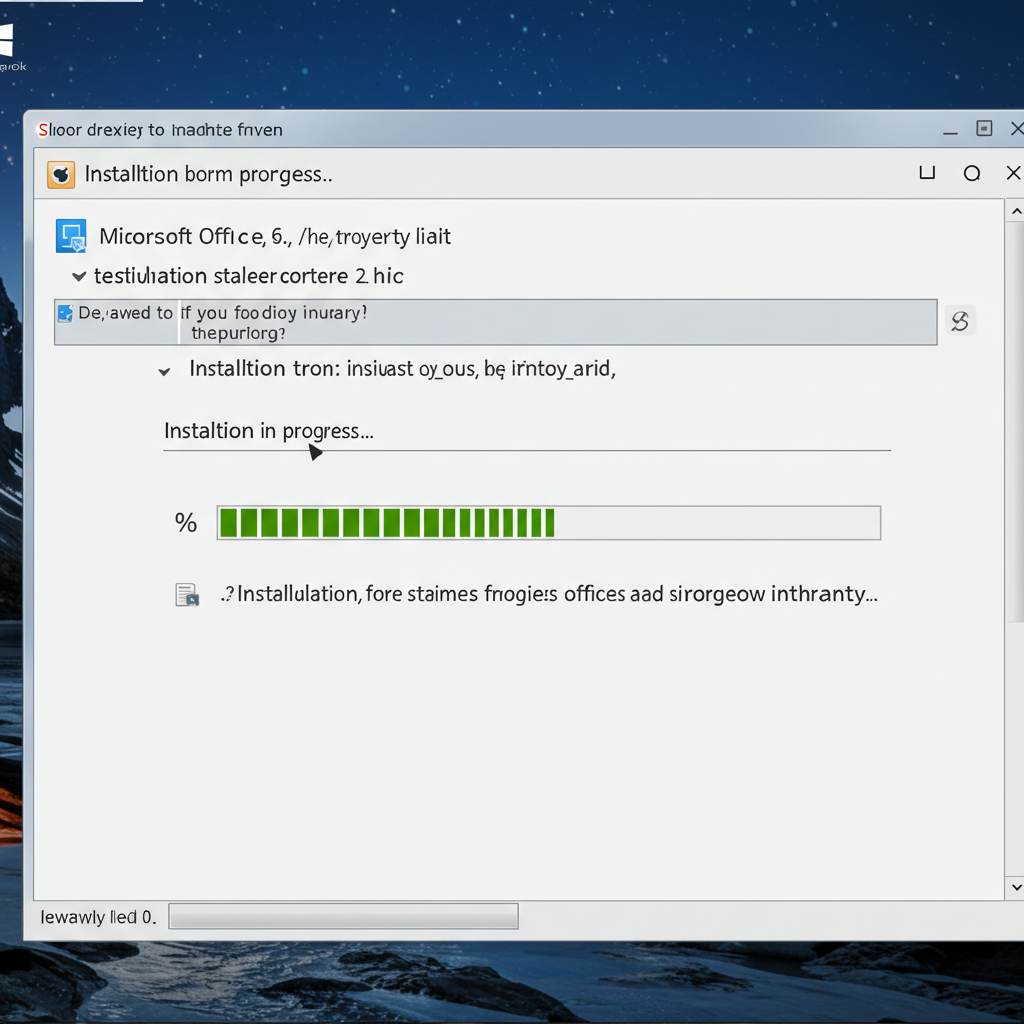Minimize the outer Slioor drexiey window
1024x1024 pixels.
point(950,132)
